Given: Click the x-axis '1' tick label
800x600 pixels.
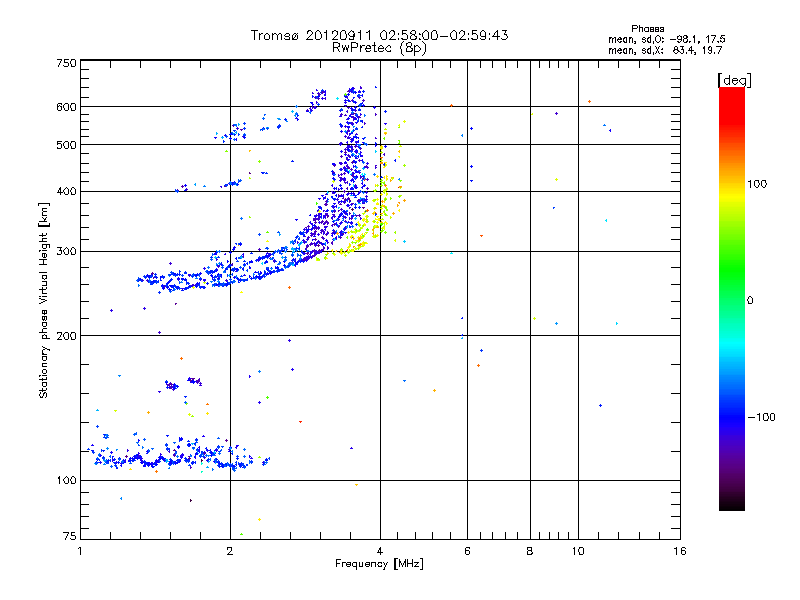Looking at the screenshot, I should tap(80, 551).
